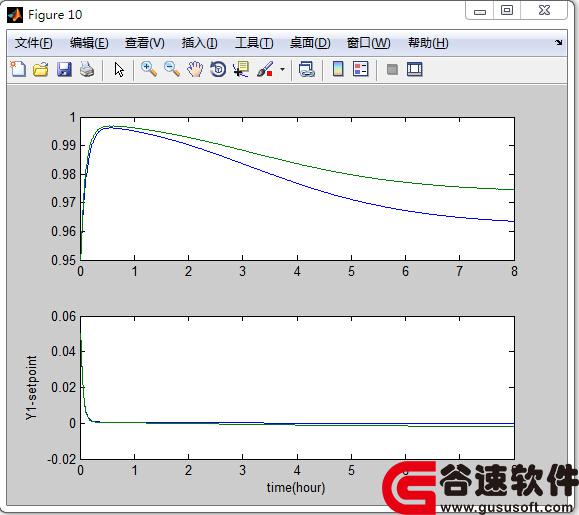The image size is (579, 515).
Task: Minimize the Figure 10 window
Action: 480,11
